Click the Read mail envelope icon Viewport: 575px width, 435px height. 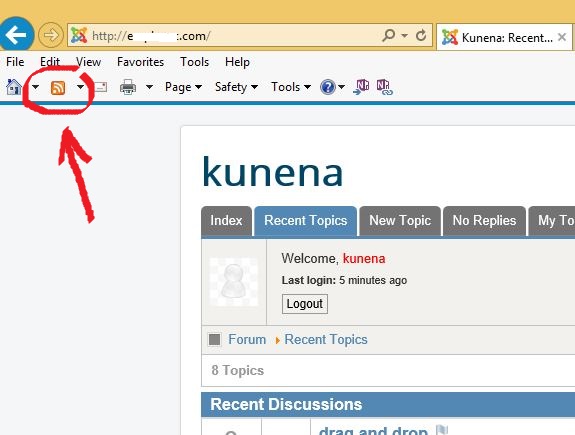[x=100, y=87]
